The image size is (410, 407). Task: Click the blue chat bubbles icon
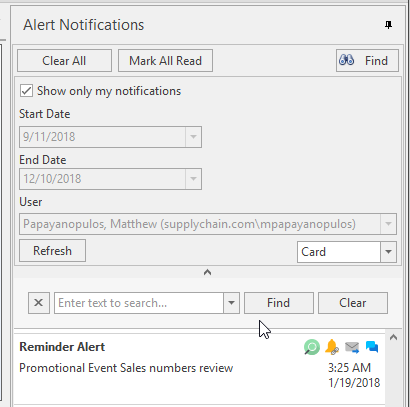pyautogui.click(x=372, y=347)
